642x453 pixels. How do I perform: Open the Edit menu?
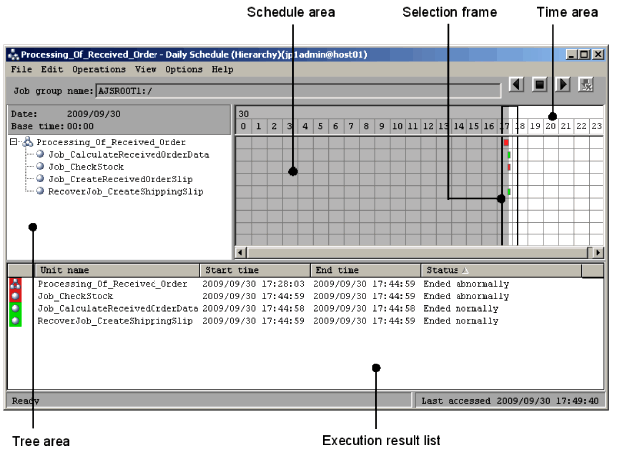point(52,69)
